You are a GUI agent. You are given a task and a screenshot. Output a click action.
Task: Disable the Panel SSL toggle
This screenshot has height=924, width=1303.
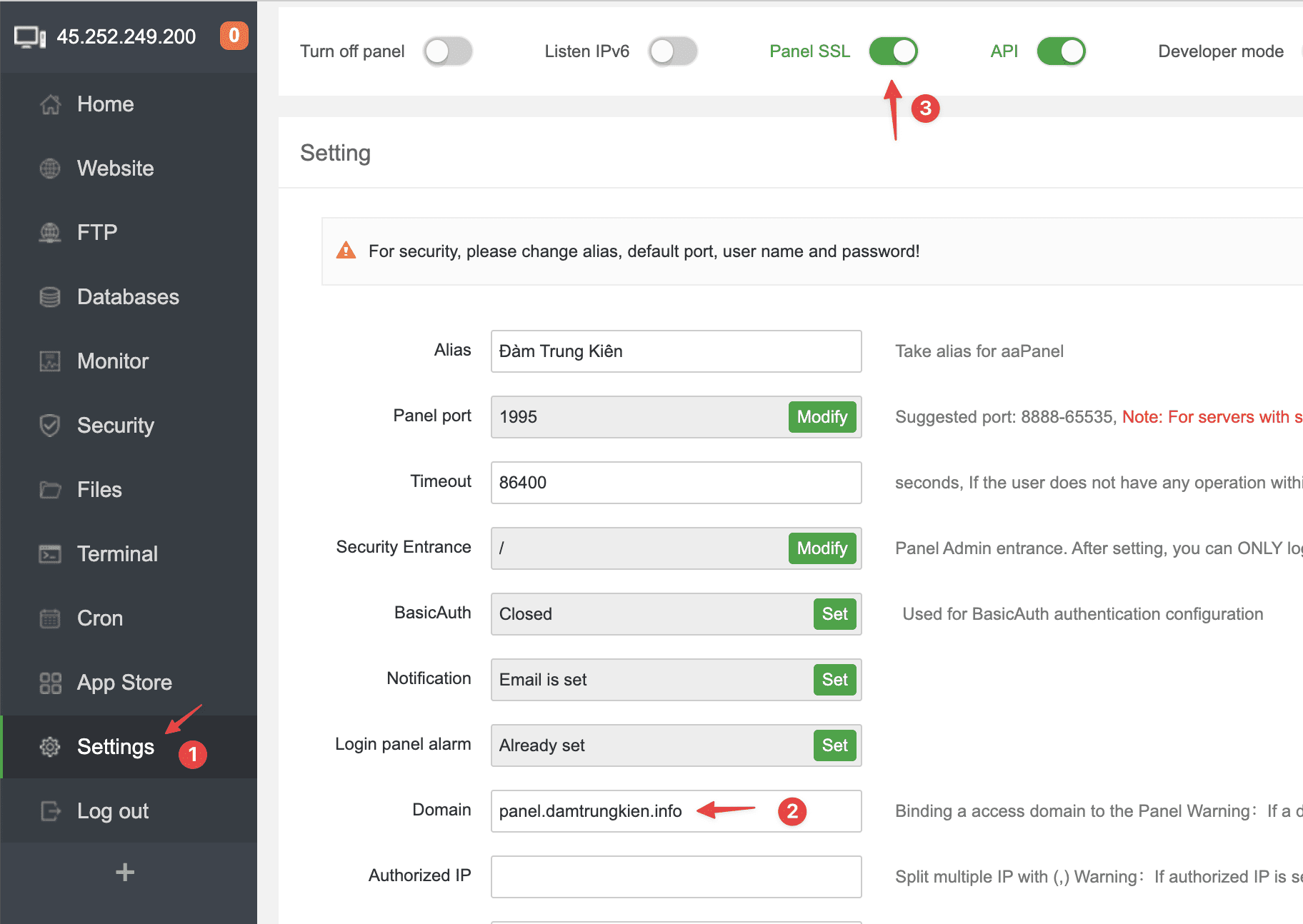click(x=894, y=51)
